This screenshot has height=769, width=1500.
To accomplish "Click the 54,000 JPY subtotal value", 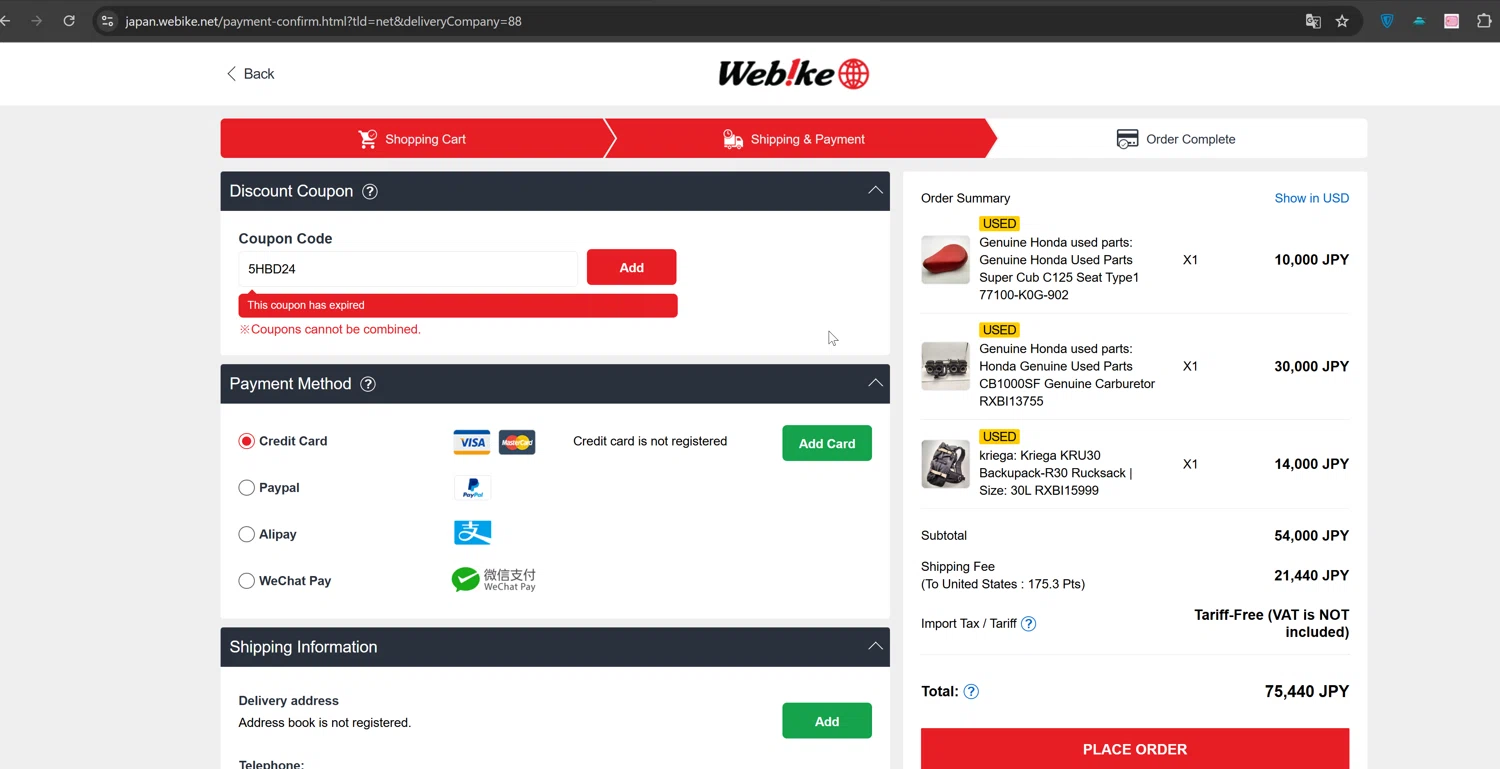I will (x=1311, y=536).
